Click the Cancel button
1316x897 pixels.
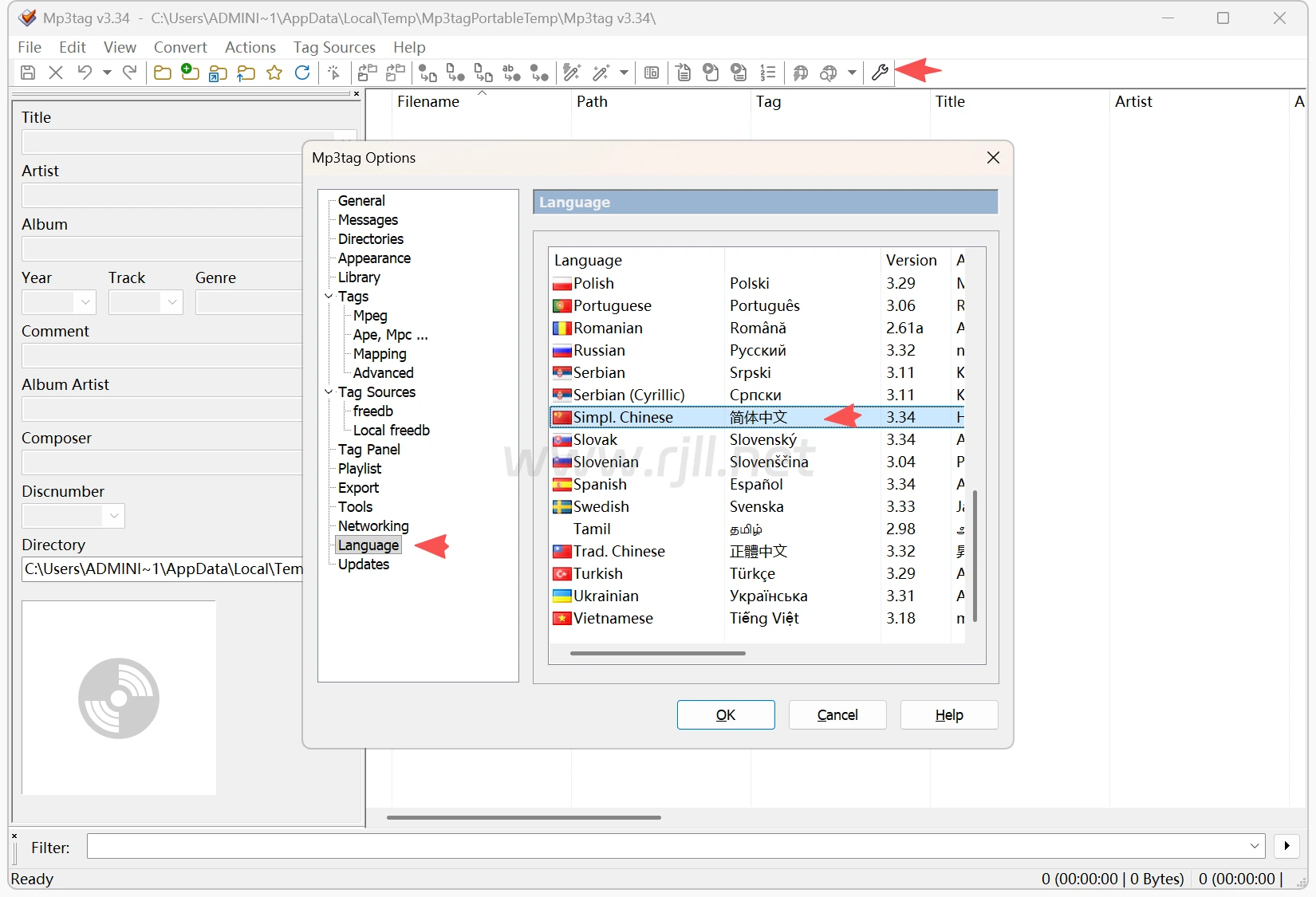pyautogui.click(x=837, y=715)
